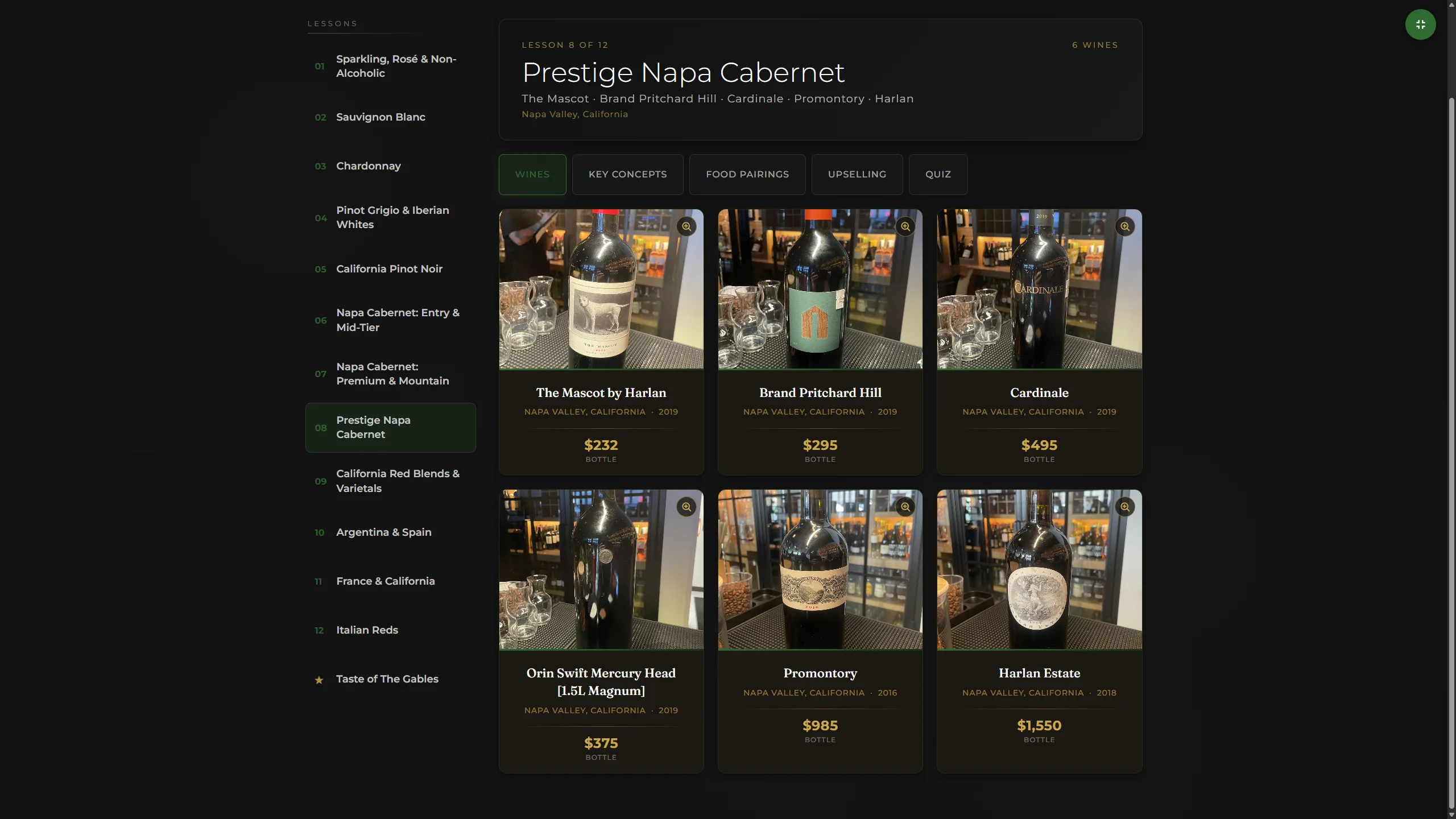The width and height of the screenshot is (1456, 819).
Task: Go to the Sauvignon Blanc lesson
Action: (x=391, y=117)
